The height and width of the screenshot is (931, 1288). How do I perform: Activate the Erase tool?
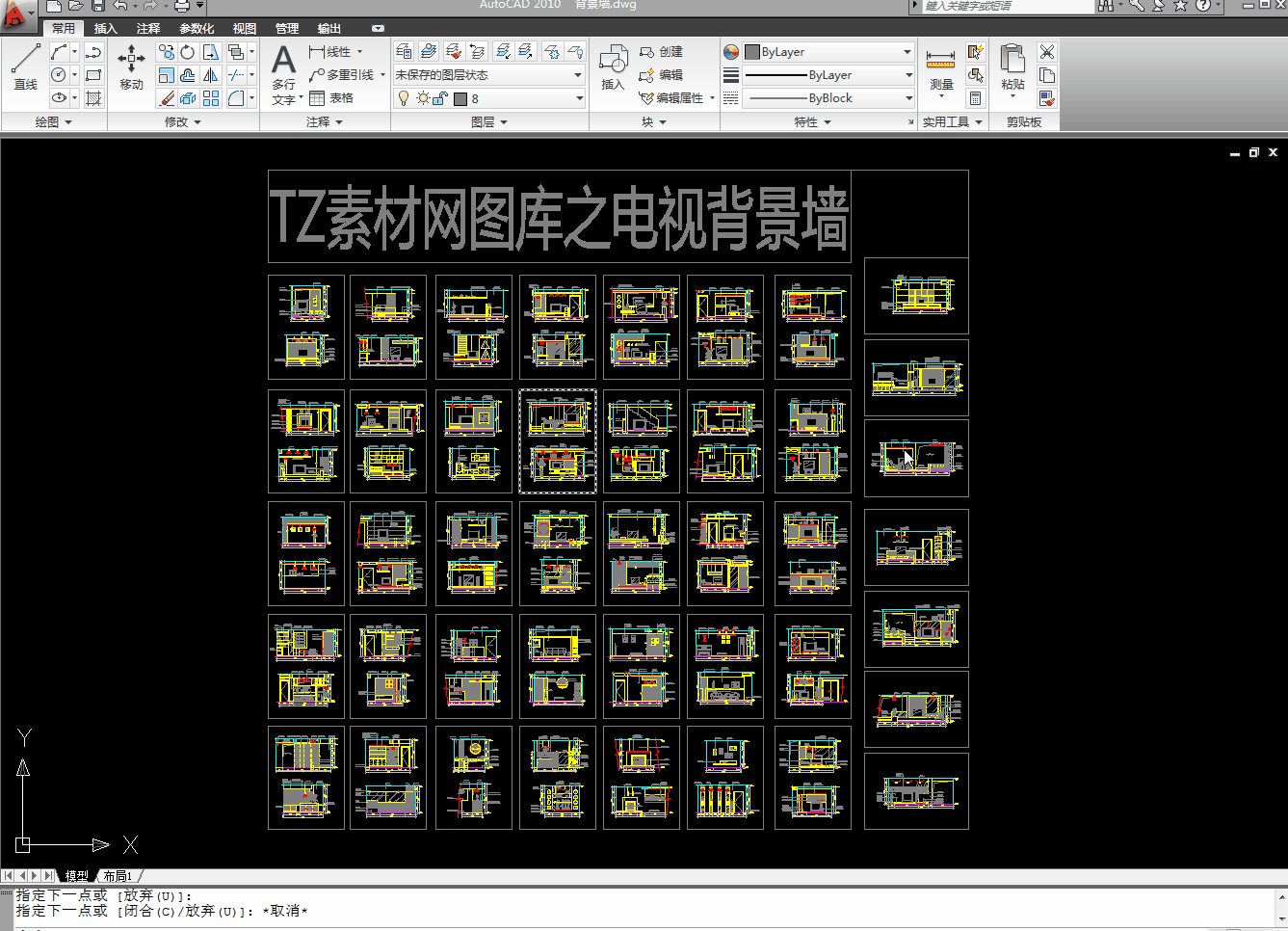click(167, 98)
